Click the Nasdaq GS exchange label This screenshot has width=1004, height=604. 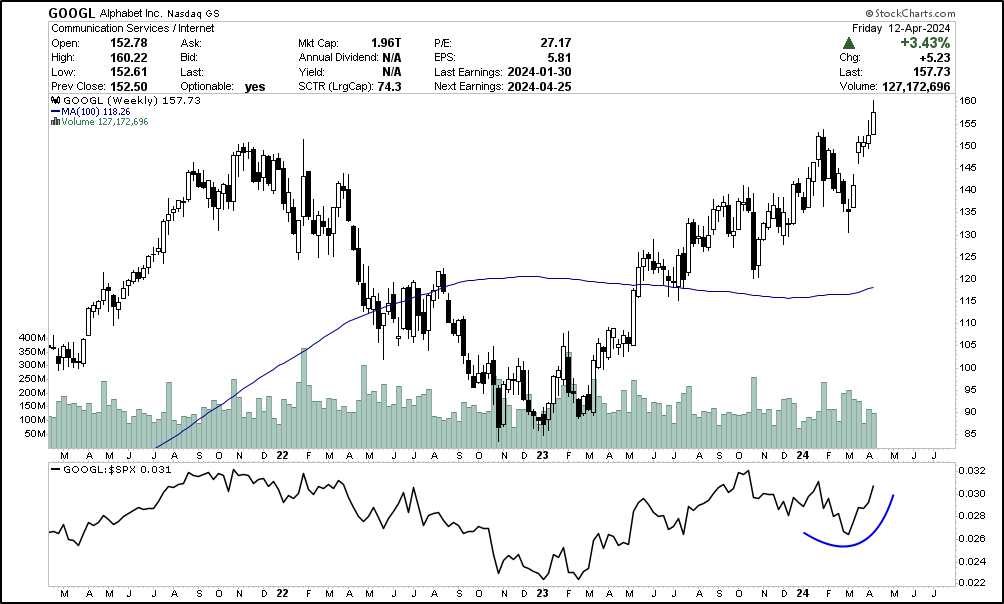point(194,13)
